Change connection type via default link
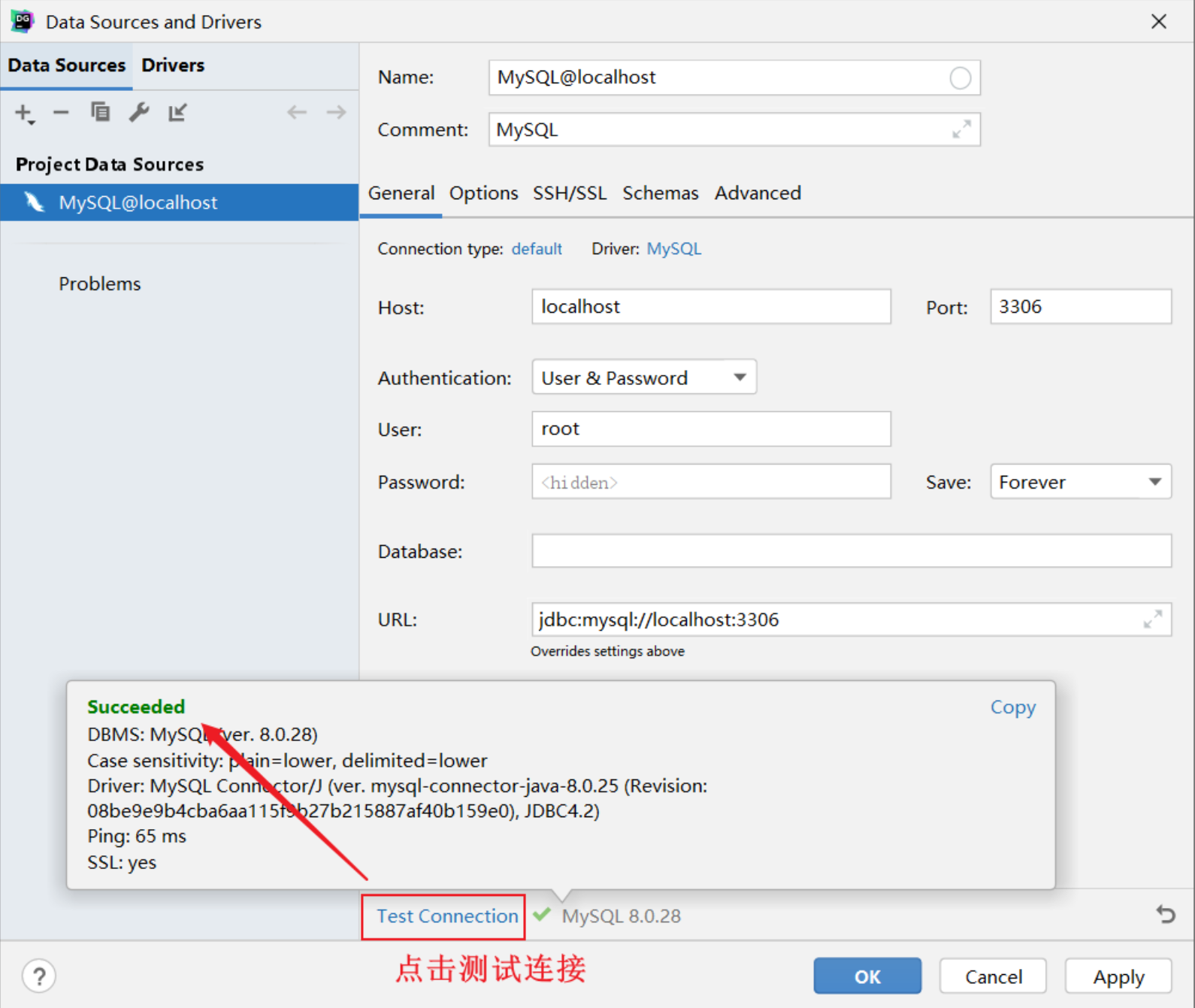The image size is (1195, 1008). (x=537, y=249)
